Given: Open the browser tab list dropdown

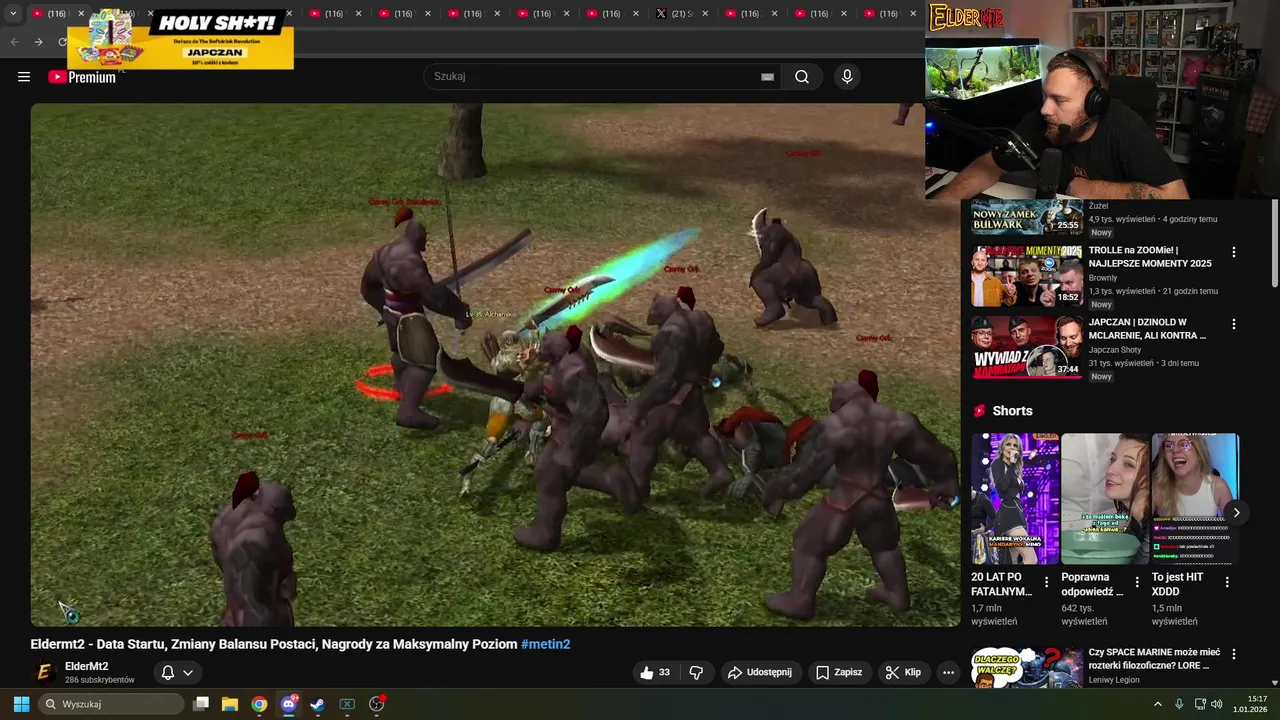Looking at the screenshot, I should [13, 14].
